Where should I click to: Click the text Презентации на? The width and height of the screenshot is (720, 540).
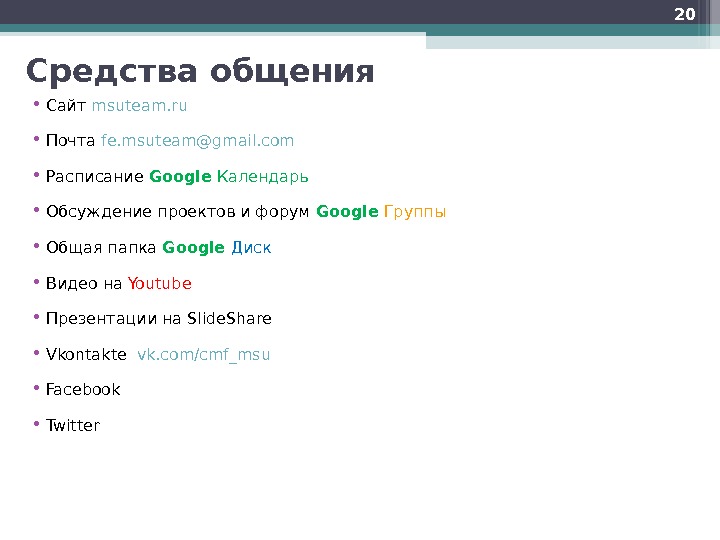(113, 319)
